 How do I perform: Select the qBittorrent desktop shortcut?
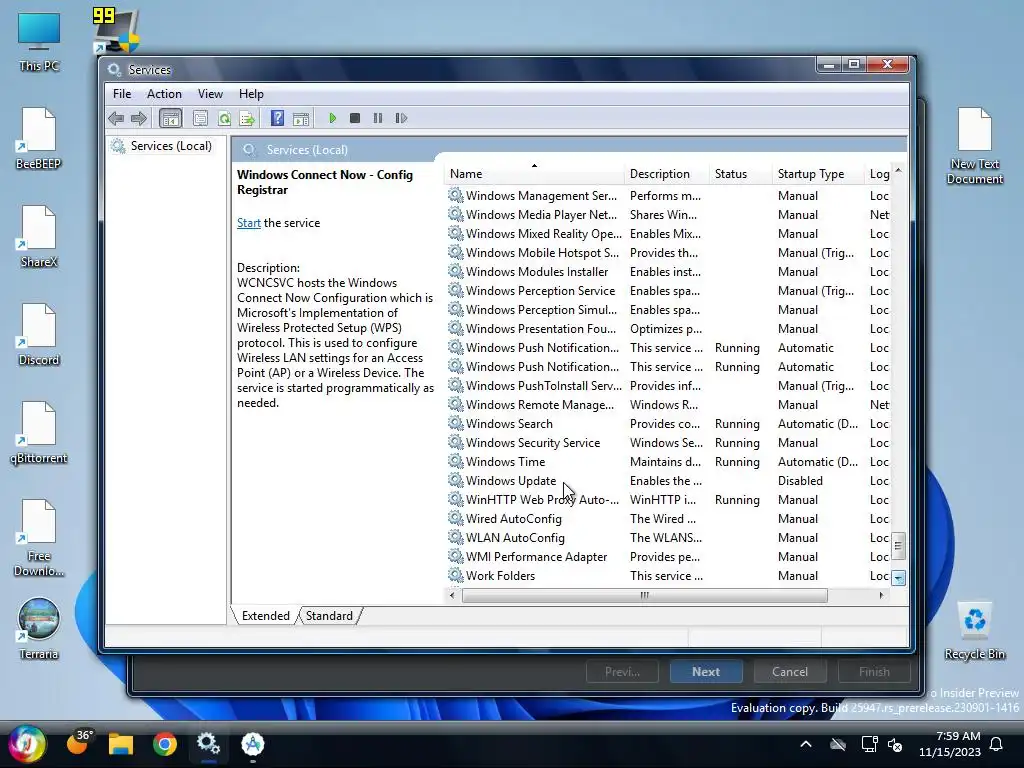[39, 433]
